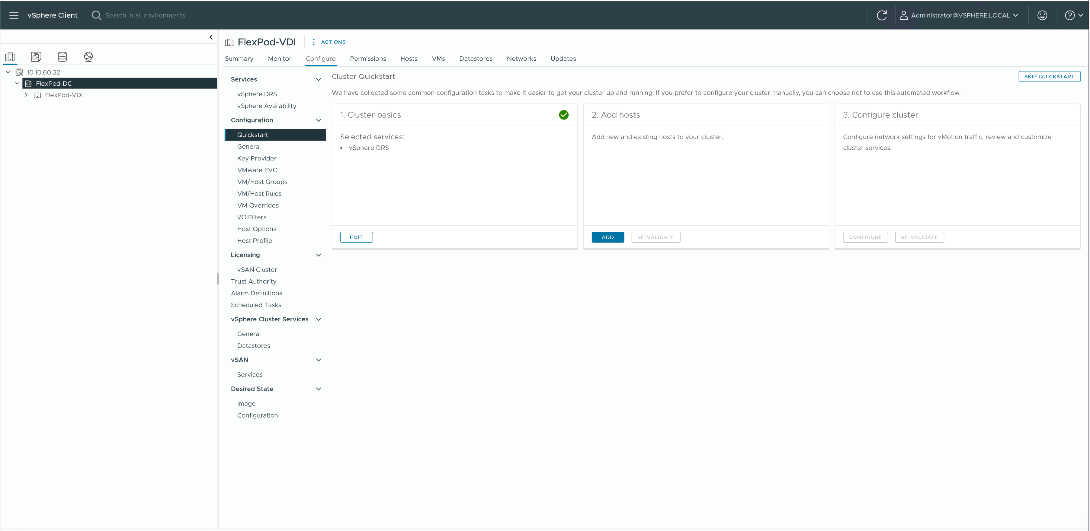
Task: Select the 10.10.60.22 vCenter in tree
Action: click(x=44, y=72)
